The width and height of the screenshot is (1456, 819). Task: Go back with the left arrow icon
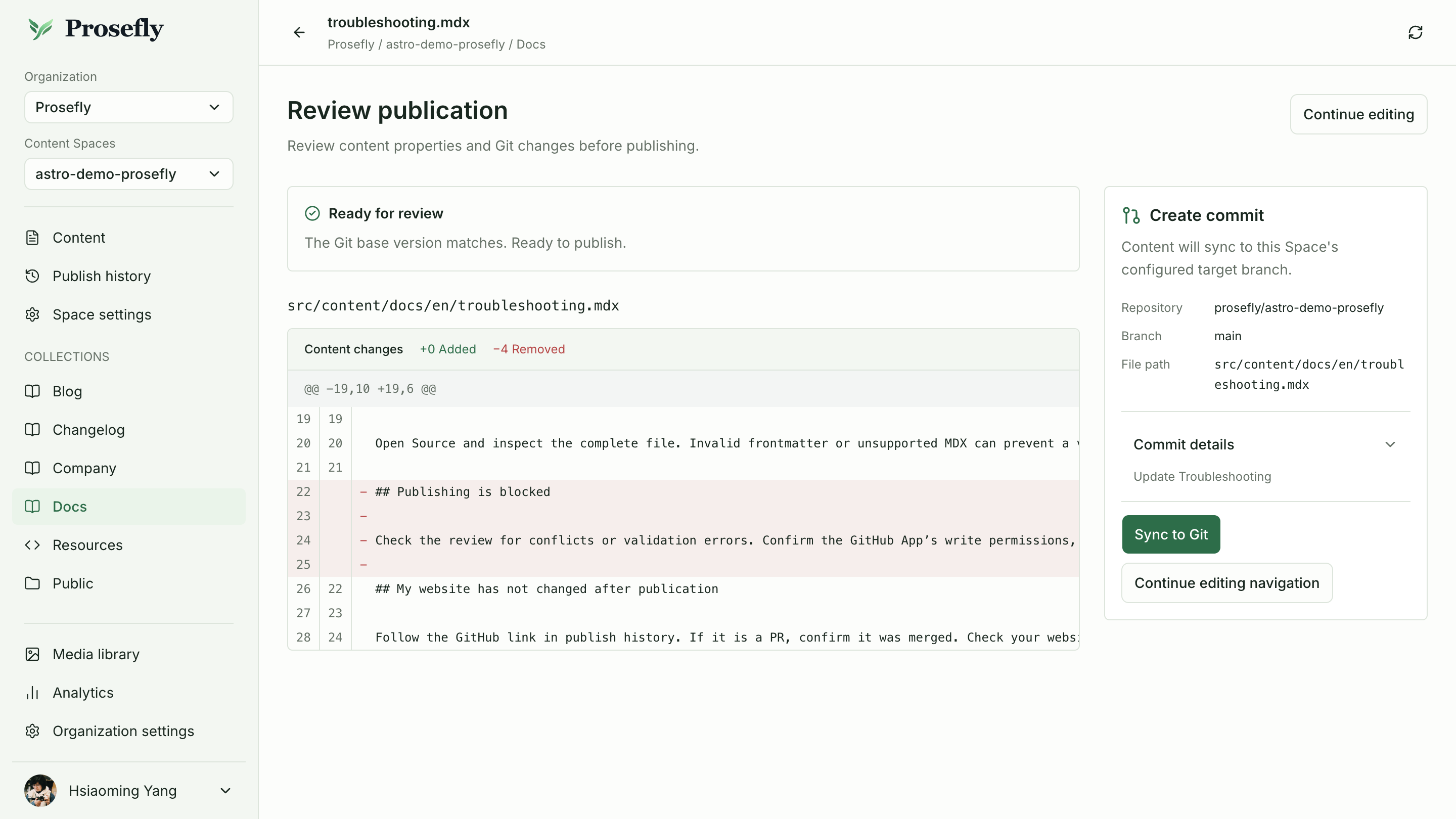pos(299,32)
